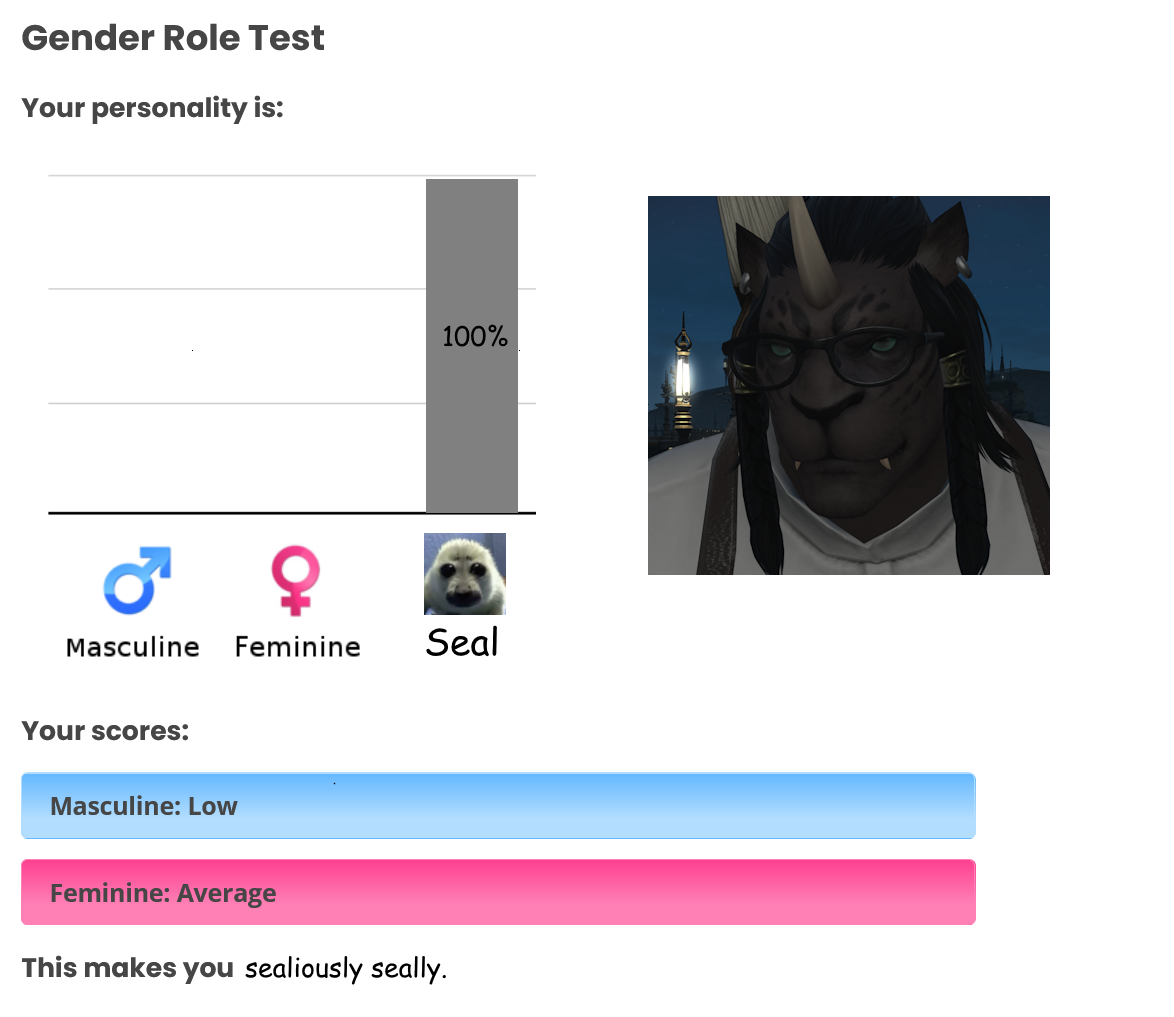Click the gray 100% bar in chart
The width and height of the screenshot is (1174, 1017).
pyautogui.click(x=472, y=346)
